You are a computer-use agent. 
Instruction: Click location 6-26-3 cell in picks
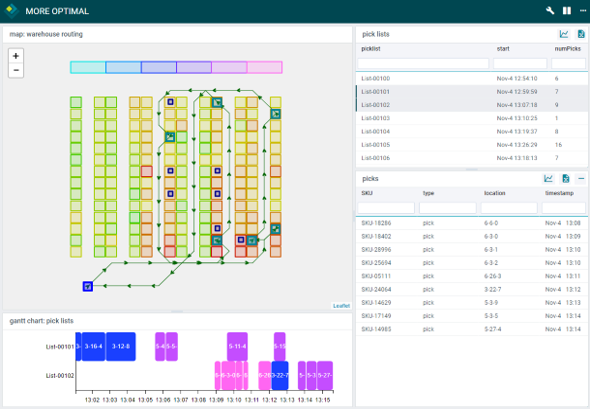(493, 276)
